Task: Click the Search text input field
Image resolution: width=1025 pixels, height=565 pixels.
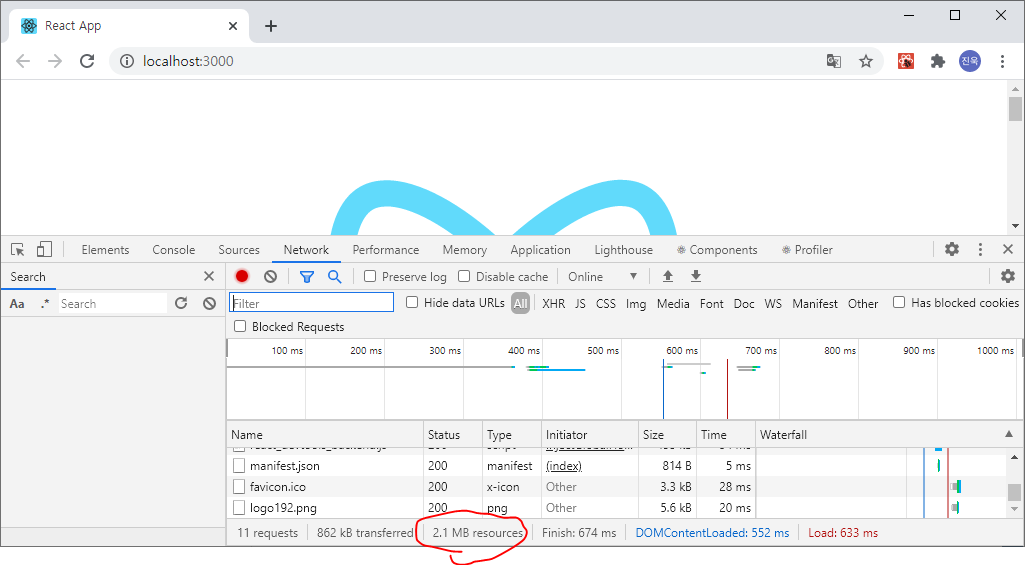Action: (113, 303)
